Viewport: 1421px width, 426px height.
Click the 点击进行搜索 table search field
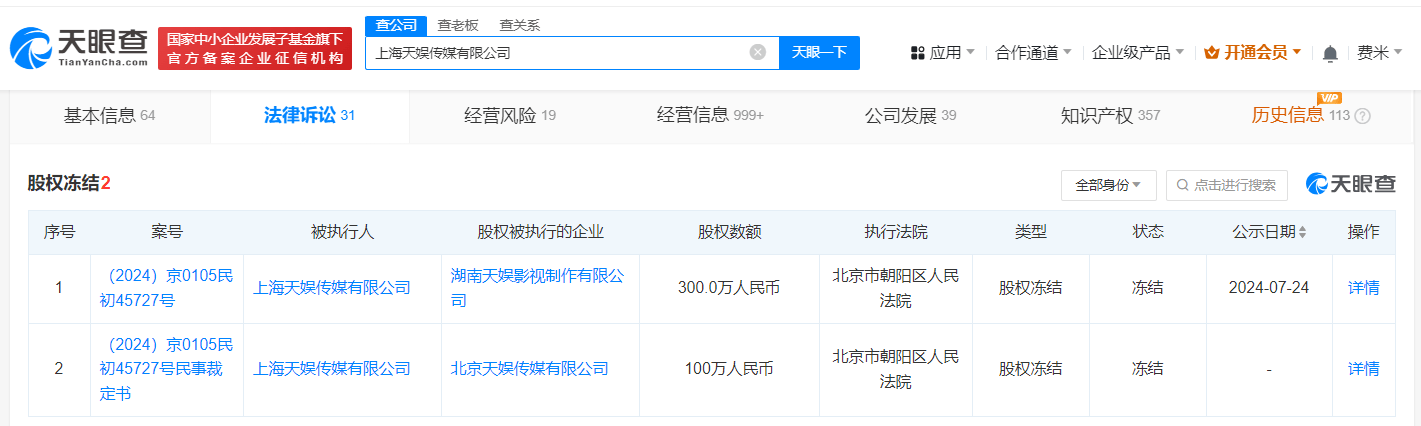[x=1226, y=185]
